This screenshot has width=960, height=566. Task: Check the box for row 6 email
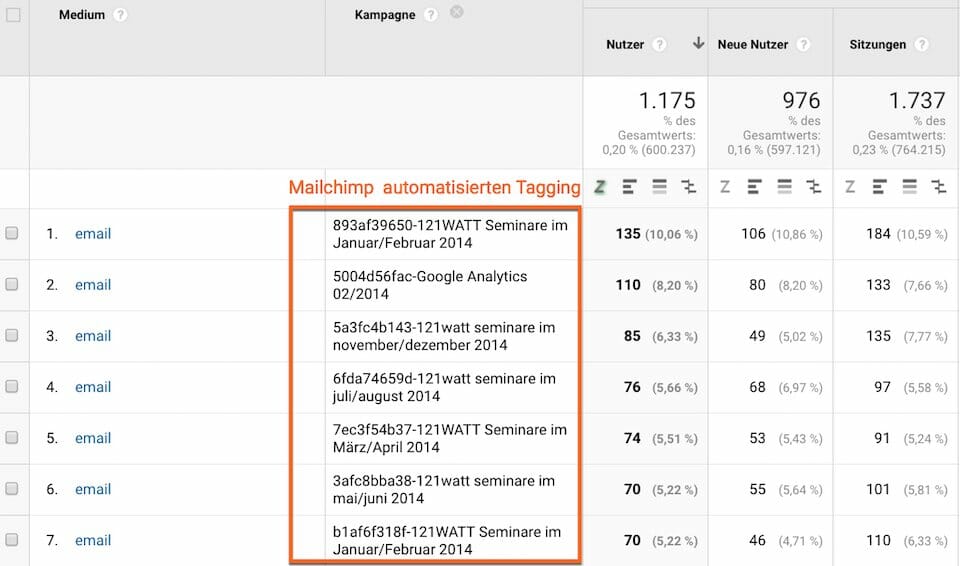click(12, 489)
